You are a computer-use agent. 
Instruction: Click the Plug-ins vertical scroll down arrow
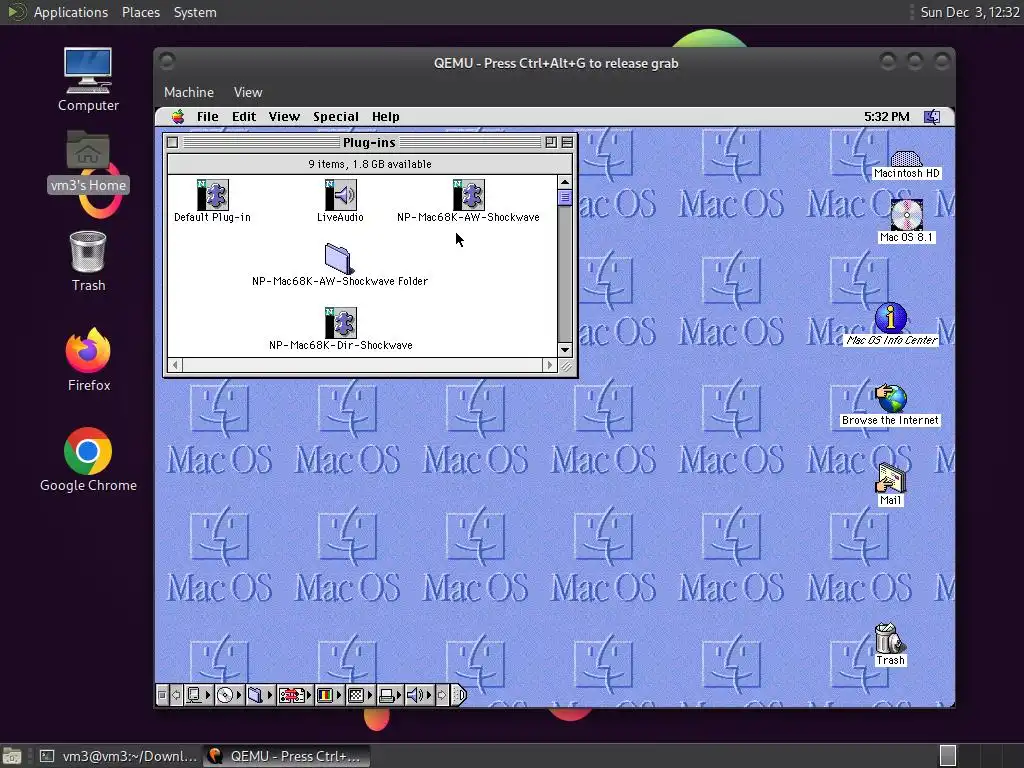coord(565,350)
